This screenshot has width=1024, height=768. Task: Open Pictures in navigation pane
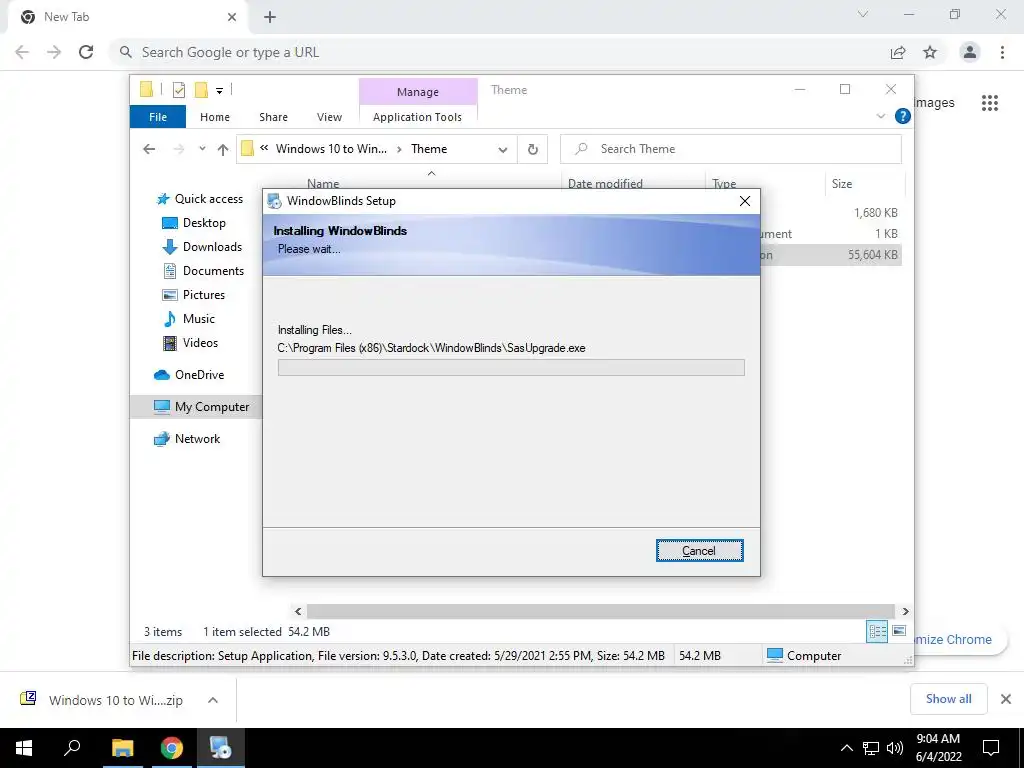(x=193, y=295)
